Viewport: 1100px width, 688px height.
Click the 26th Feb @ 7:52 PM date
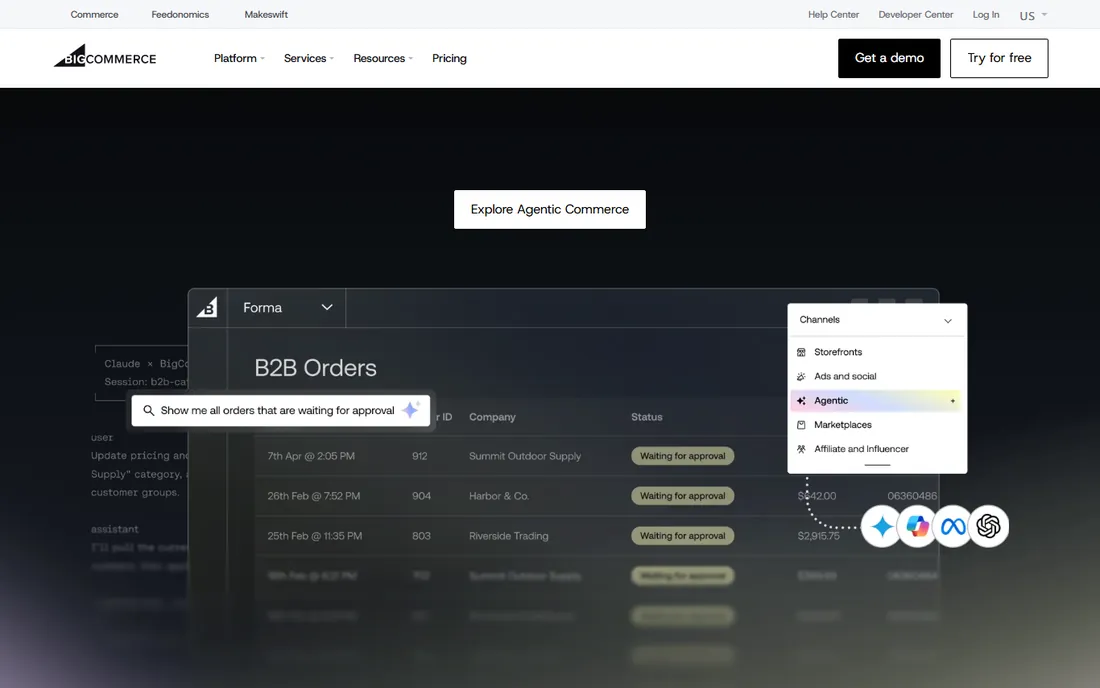314,496
